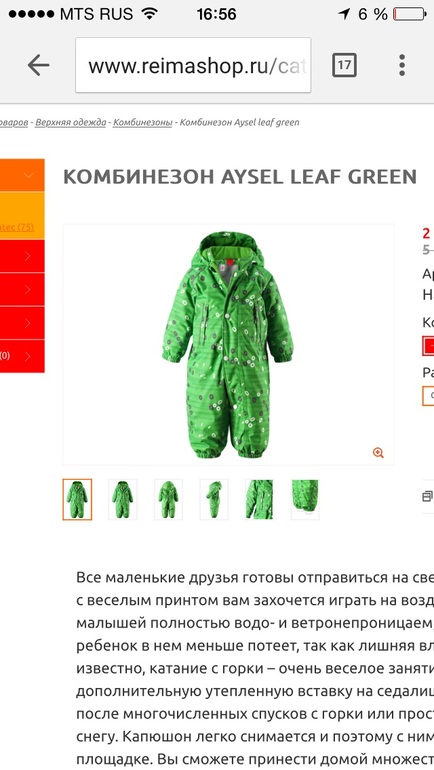Open the tab switcher showing 17 tabs

pyautogui.click(x=344, y=65)
